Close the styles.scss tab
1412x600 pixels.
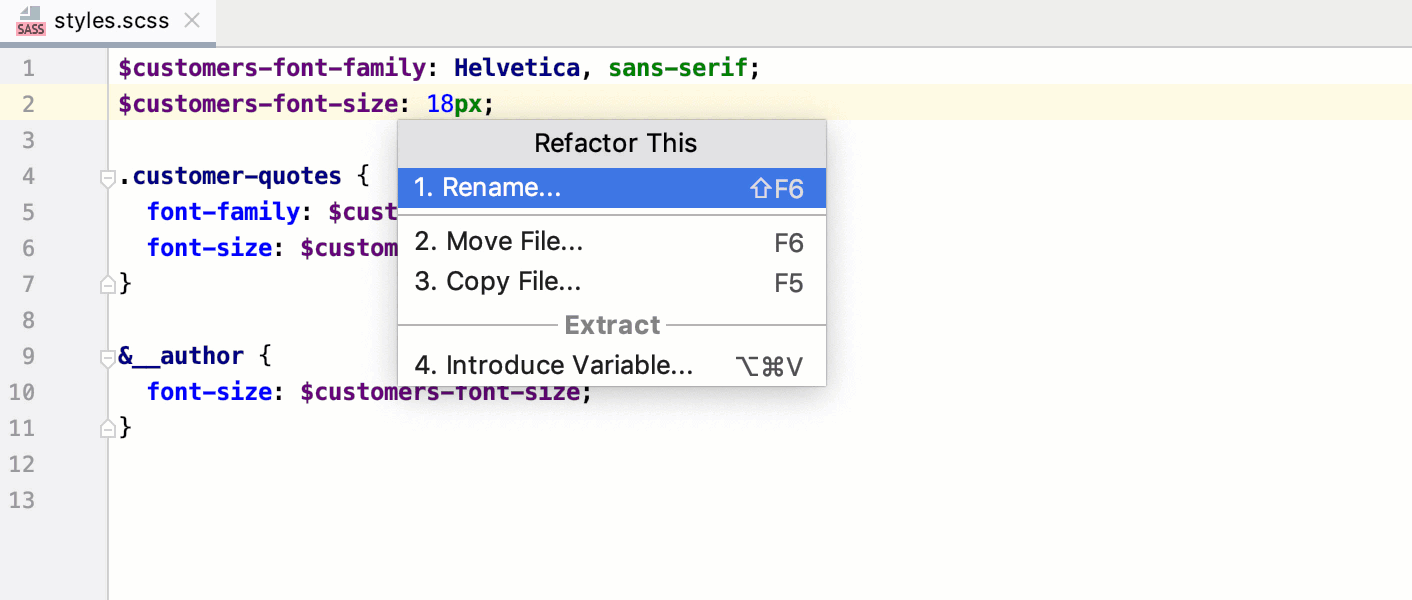(x=190, y=19)
